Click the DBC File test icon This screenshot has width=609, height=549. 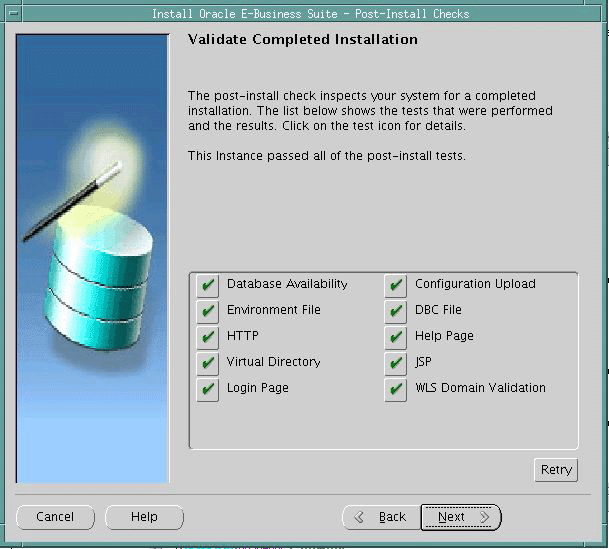click(x=396, y=311)
